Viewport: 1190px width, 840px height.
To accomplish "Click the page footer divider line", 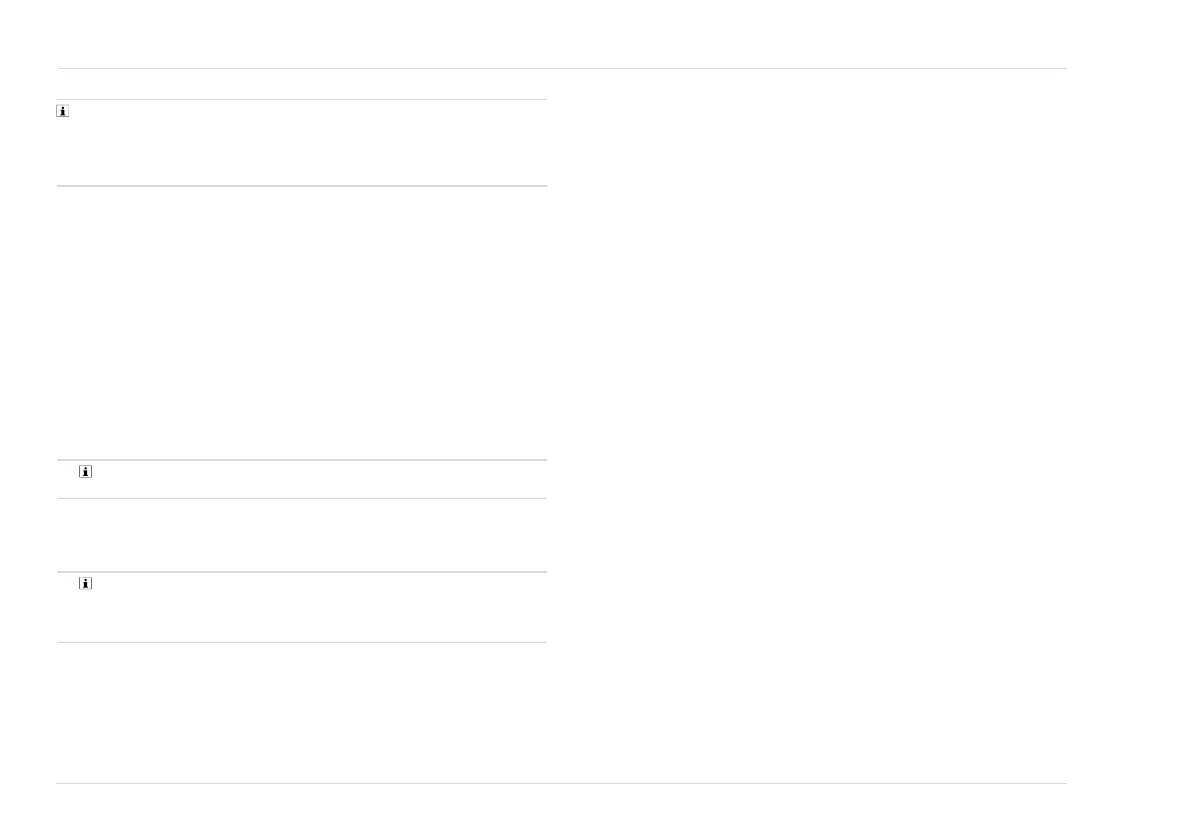I will (562, 784).
